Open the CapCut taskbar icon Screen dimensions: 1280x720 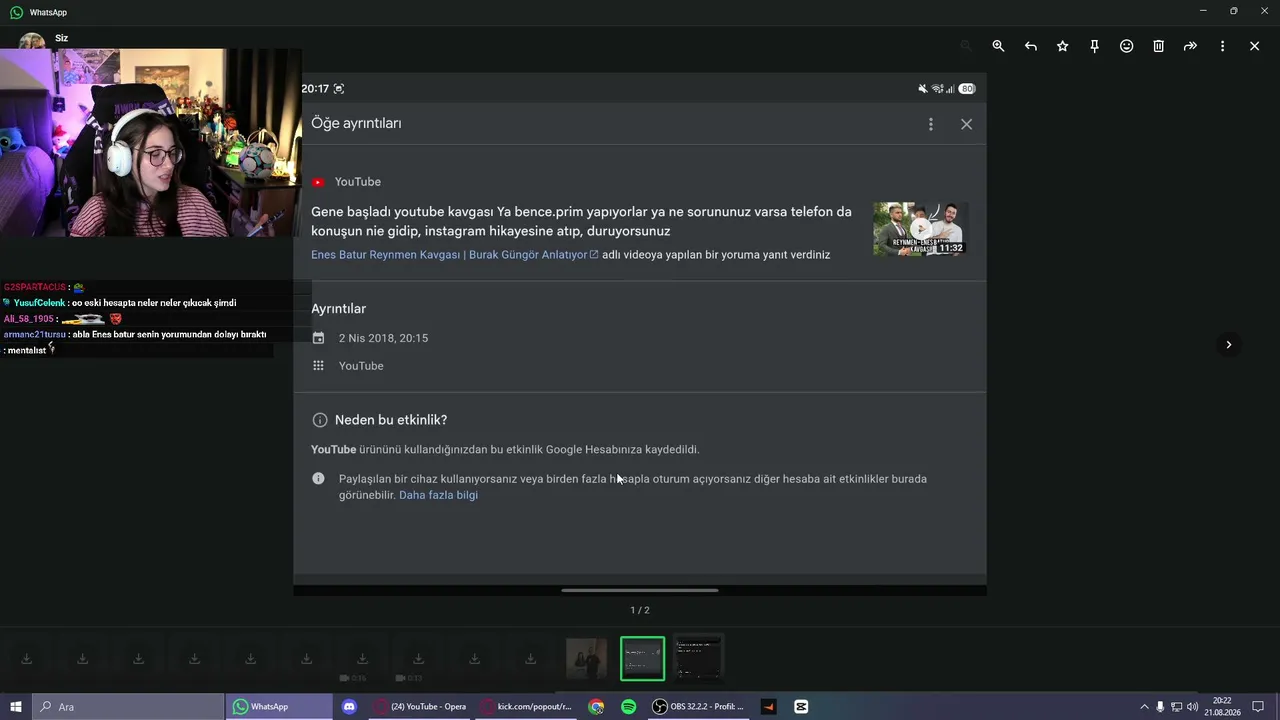tap(801, 707)
